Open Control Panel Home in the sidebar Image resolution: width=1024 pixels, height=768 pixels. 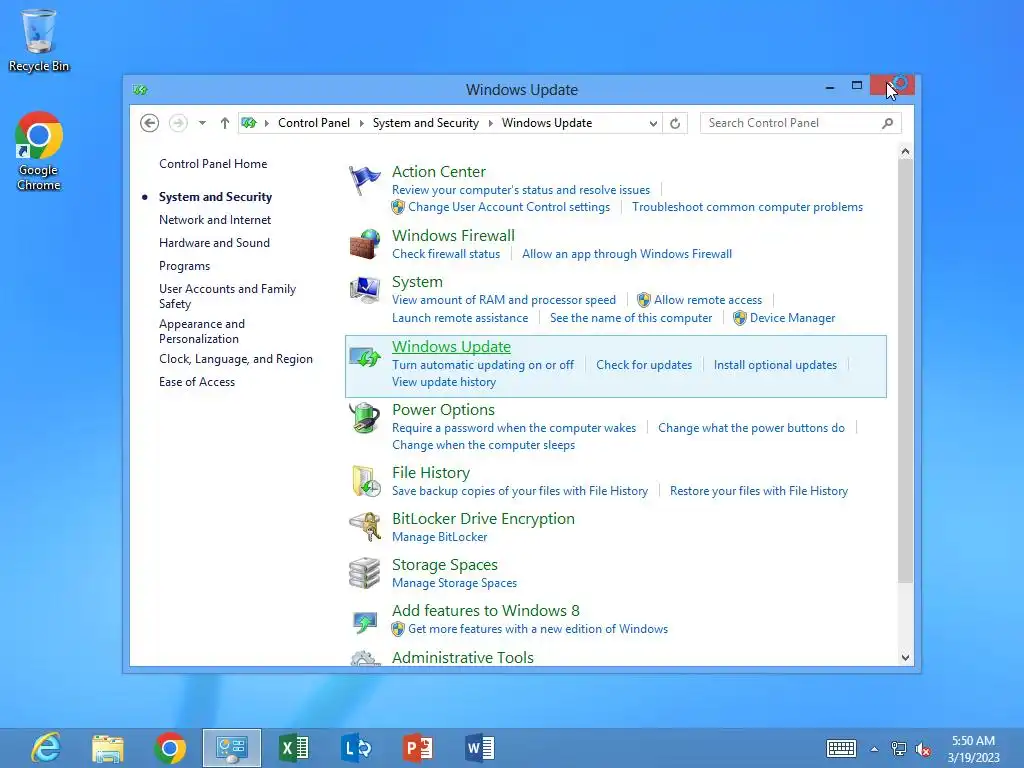pyautogui.click(x=213, y=164)
